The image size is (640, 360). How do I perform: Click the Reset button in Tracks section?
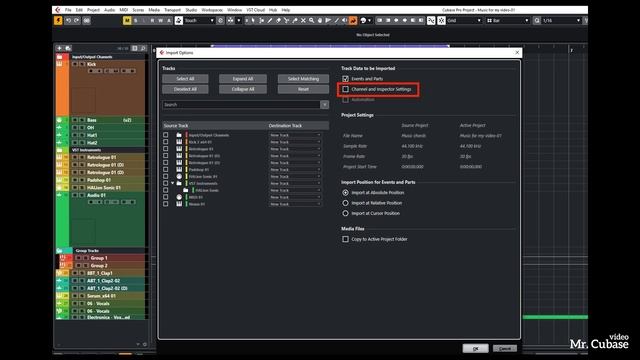click(303, 89)
